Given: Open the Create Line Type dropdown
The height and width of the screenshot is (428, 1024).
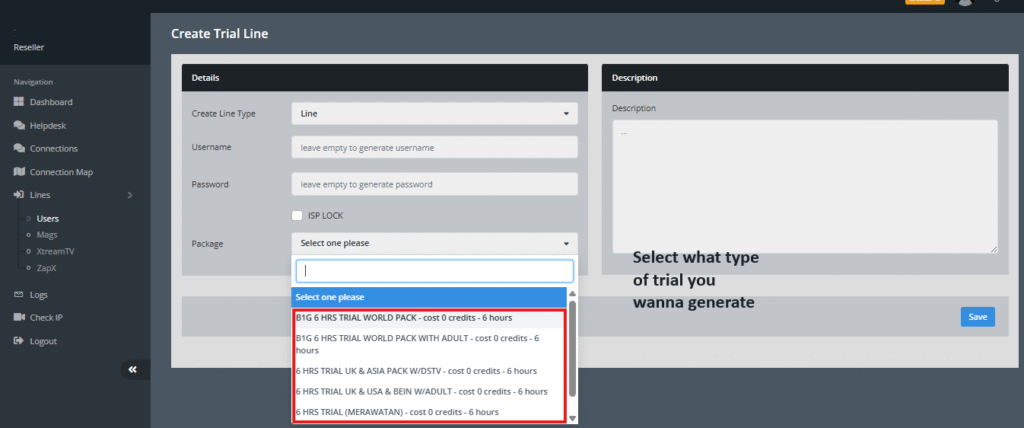Looking at the screenshot, I should (434, 114).
